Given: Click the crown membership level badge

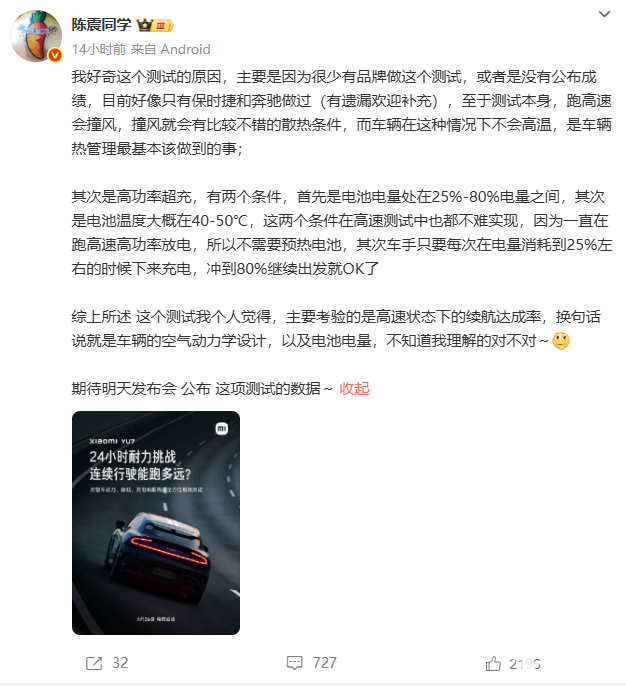Looking at the screenshot, I should [x=155, y=25].
